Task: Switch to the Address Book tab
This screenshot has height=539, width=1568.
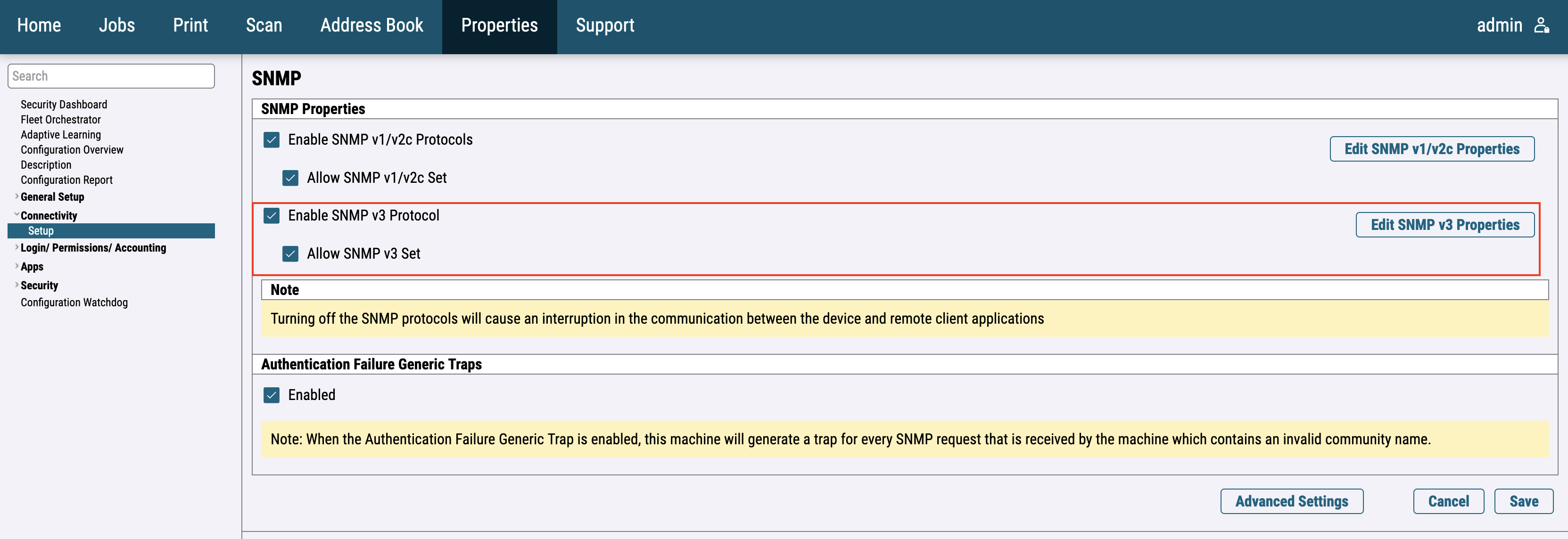Action: point(371,25)
